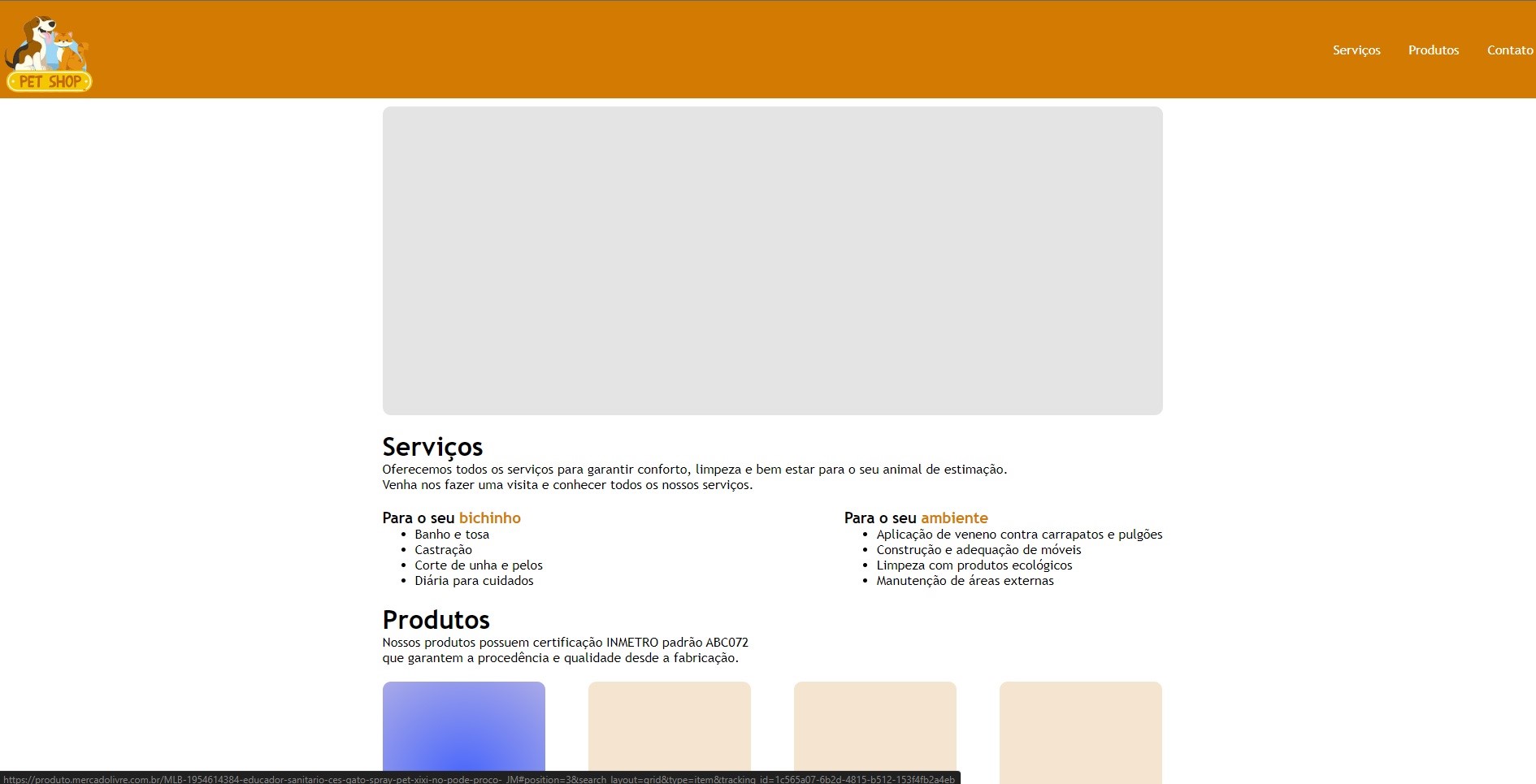Click the highlighted word ambiente
The height and width of the screenshot is (784, 1536).
click(x=954, y=518)
